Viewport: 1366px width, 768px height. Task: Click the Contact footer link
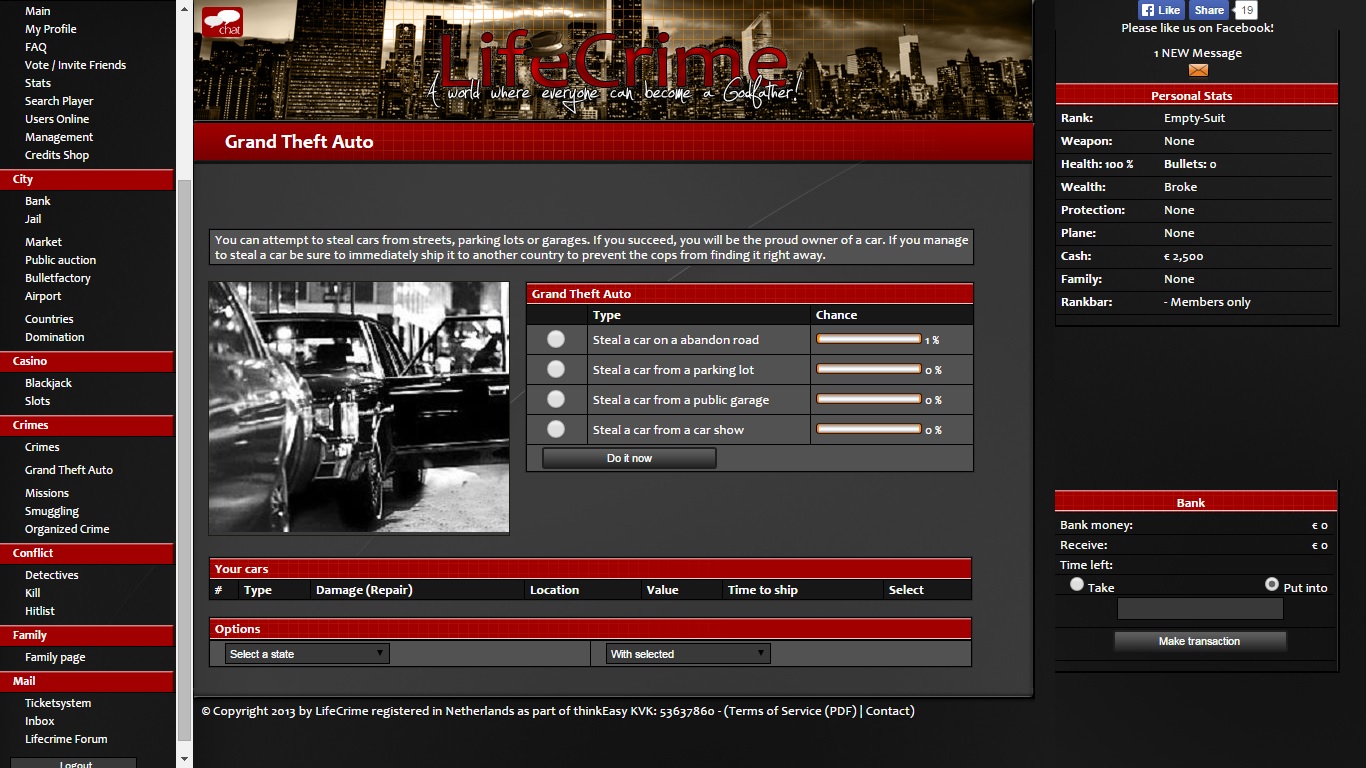click(x=890, y=711)
